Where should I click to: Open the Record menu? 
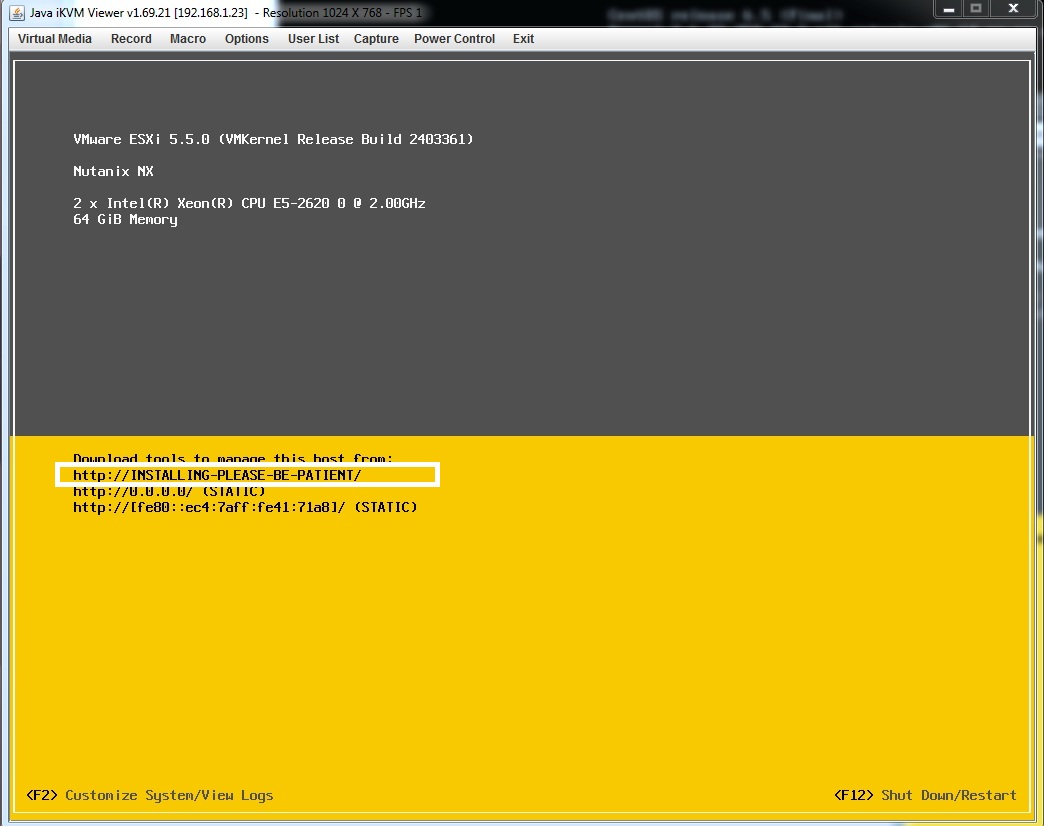pos(131,39)
